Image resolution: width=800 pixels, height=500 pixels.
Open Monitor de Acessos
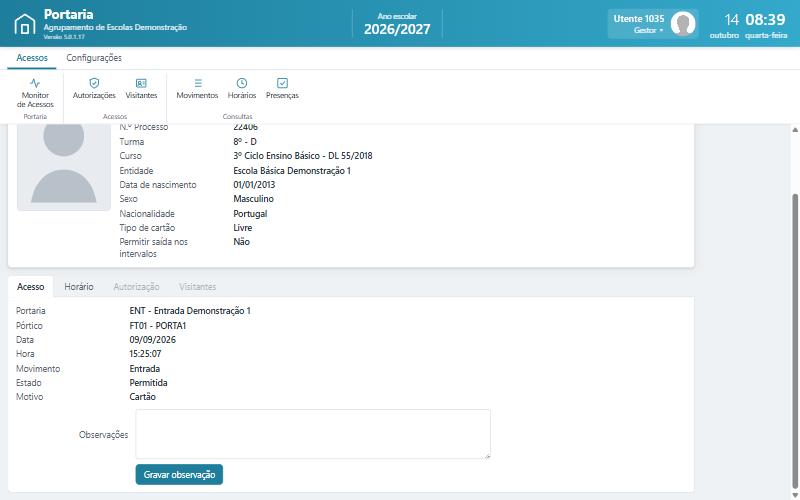(35, 93)
